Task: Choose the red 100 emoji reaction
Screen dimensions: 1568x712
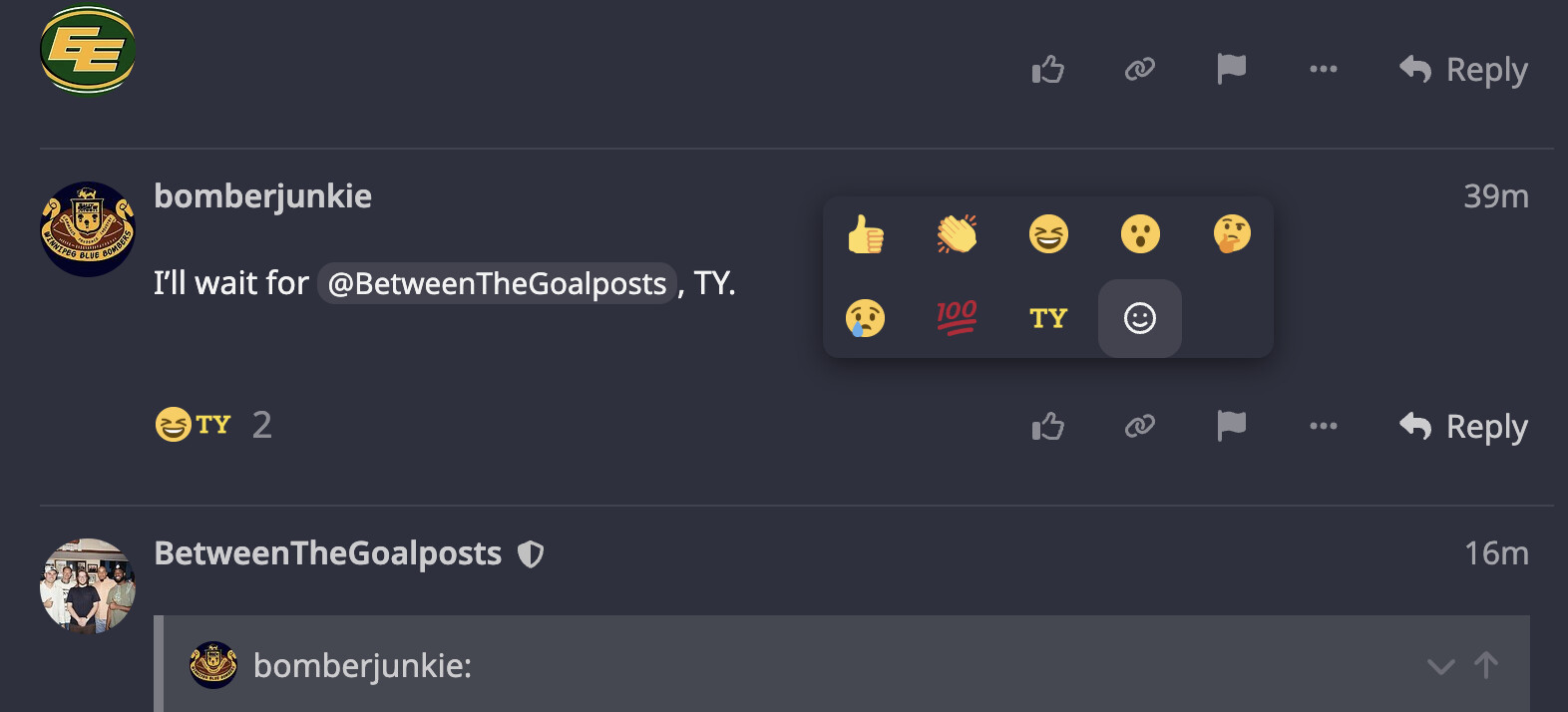Action: [957, 318]
